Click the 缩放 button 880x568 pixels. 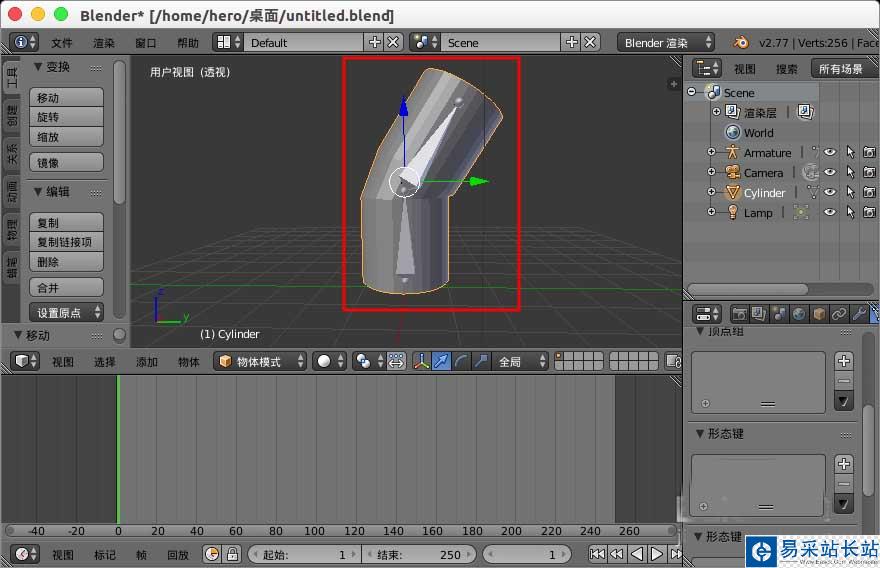click(66, 136)
